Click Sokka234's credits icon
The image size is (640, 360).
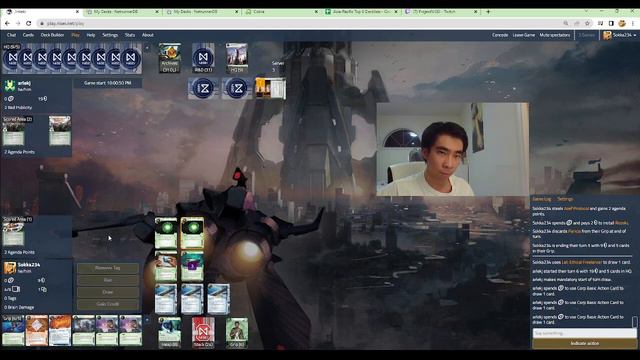(x=43, y=280)
